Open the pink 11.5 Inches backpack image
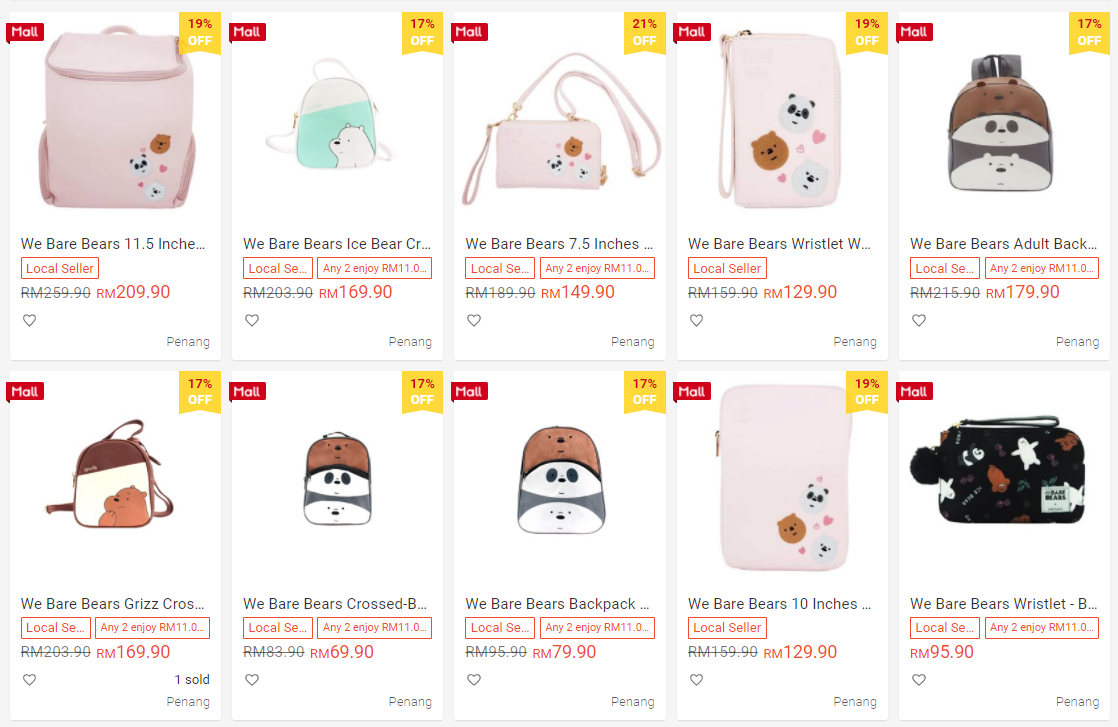Screen dimensions: 1118x727 click(115, 120)
